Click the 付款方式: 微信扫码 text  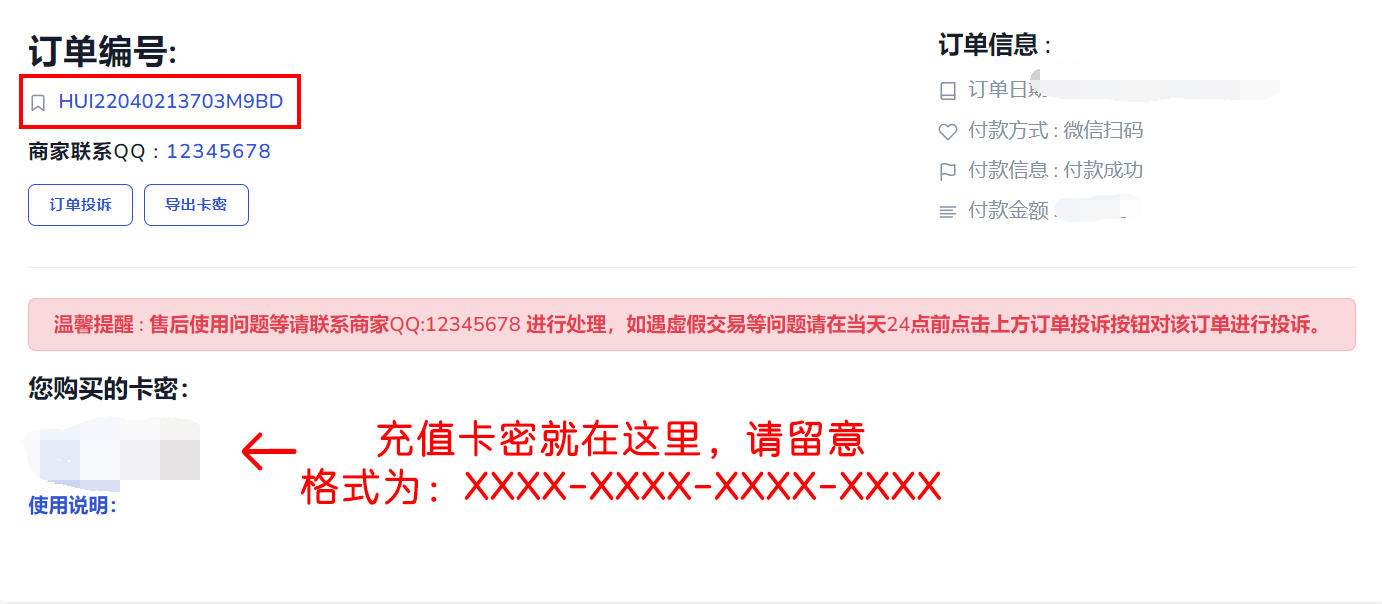click(x=1055, y=131)
